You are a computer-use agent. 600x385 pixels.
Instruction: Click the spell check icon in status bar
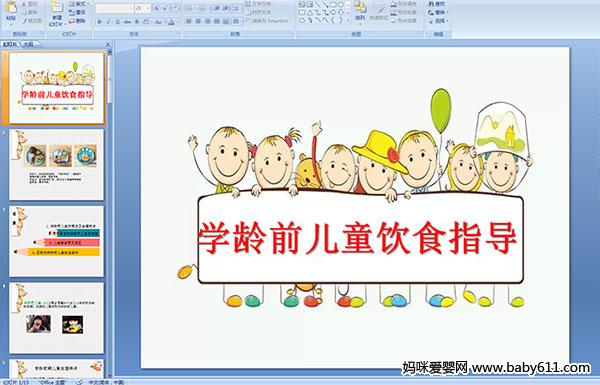point(80,382)
